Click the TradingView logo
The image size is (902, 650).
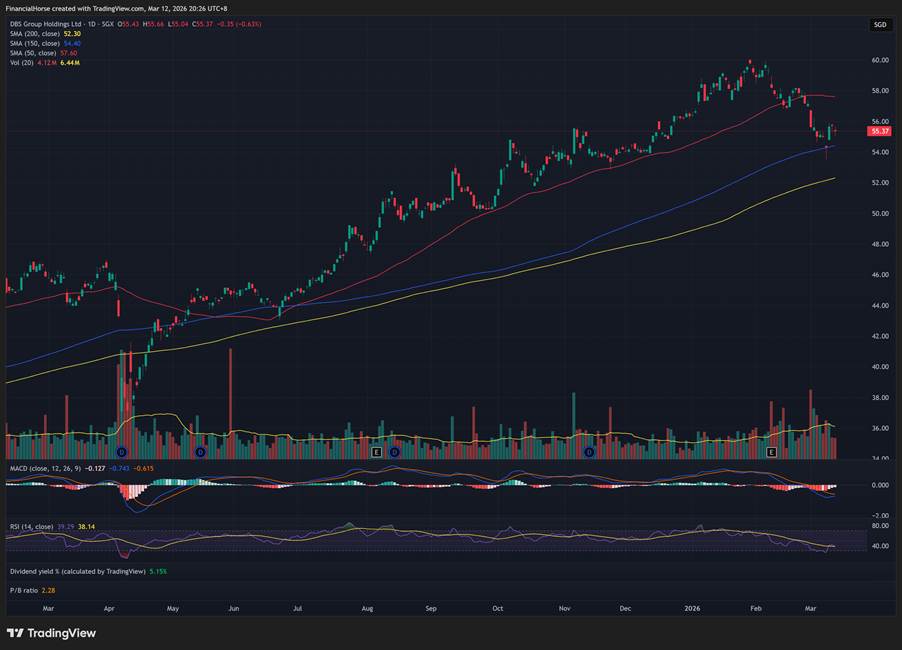click(51, 633)
